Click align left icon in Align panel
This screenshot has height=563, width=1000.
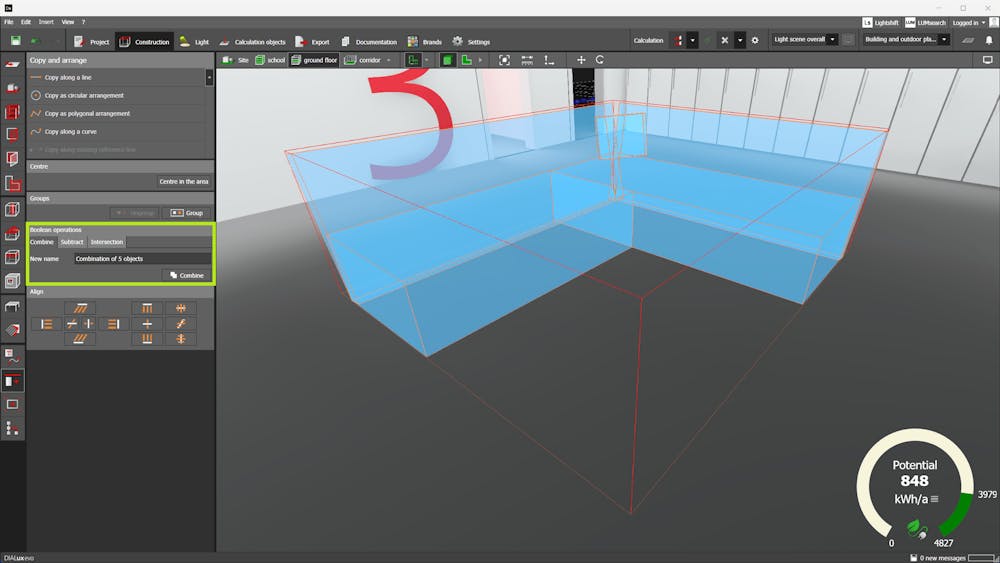[45, 324]
